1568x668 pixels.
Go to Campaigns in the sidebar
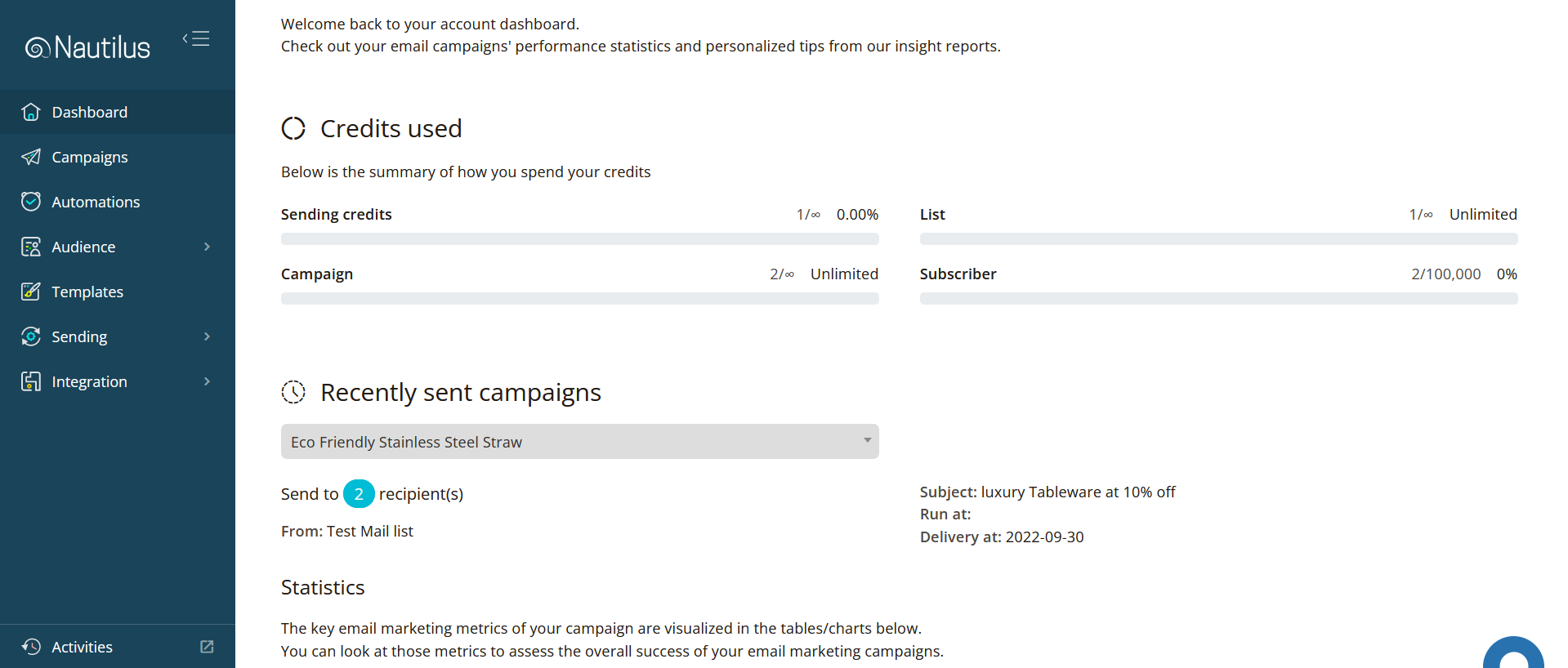point(90,157)
